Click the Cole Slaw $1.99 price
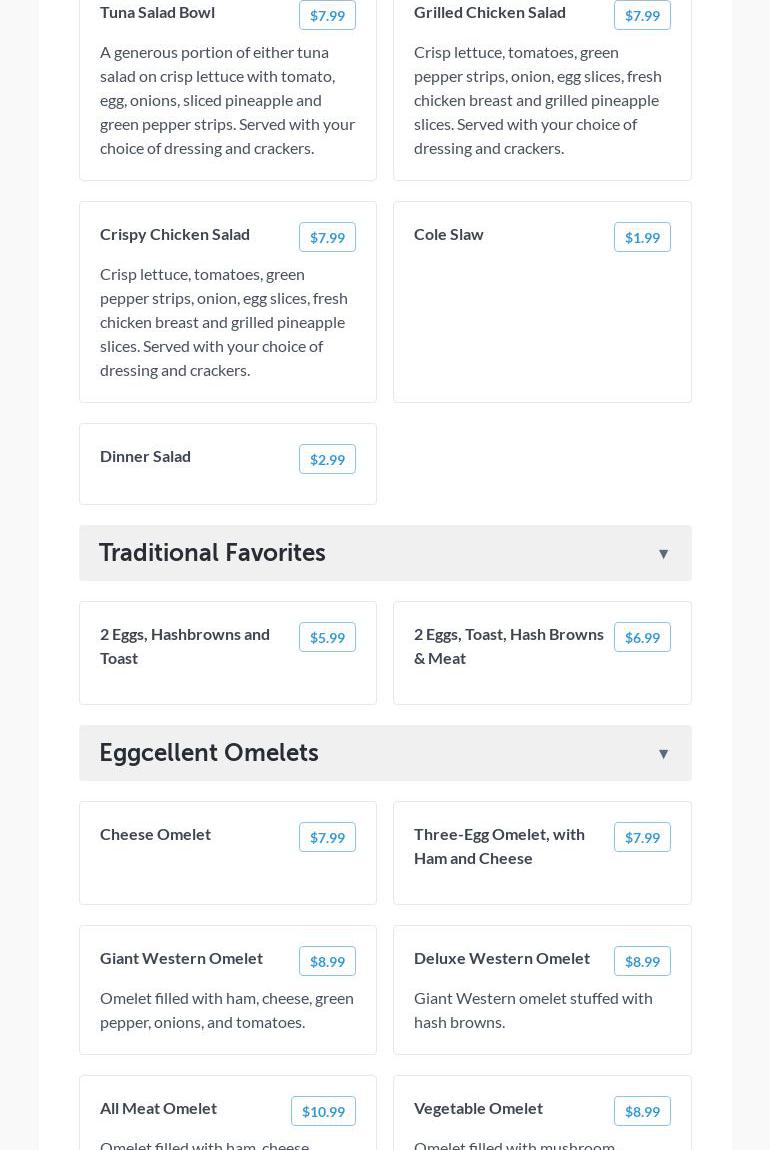The width and height of the screenshot is (770, 1150). point(642,237)
